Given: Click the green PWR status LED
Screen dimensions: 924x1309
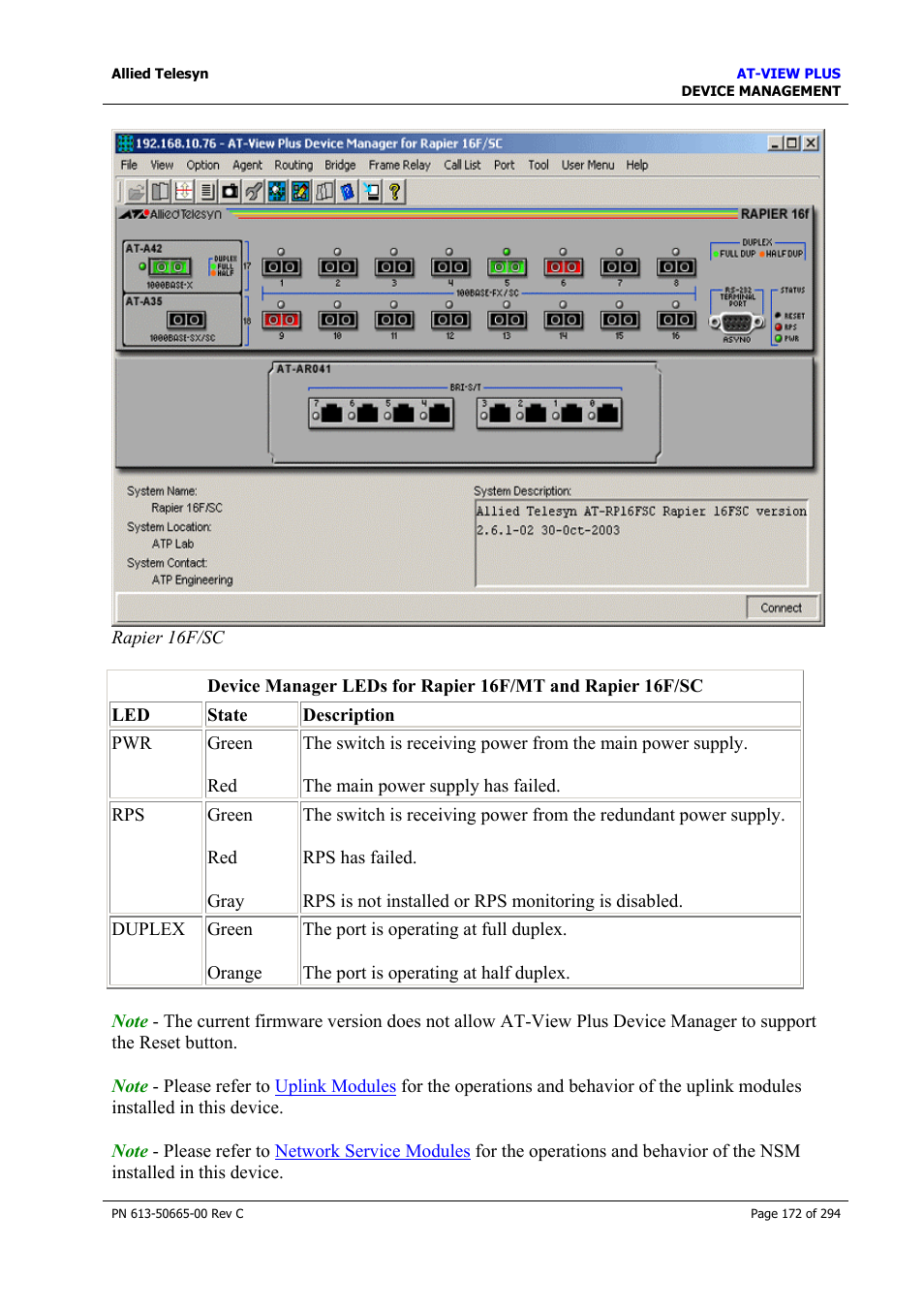Looking at the screenshot, I should click(779, 338).
